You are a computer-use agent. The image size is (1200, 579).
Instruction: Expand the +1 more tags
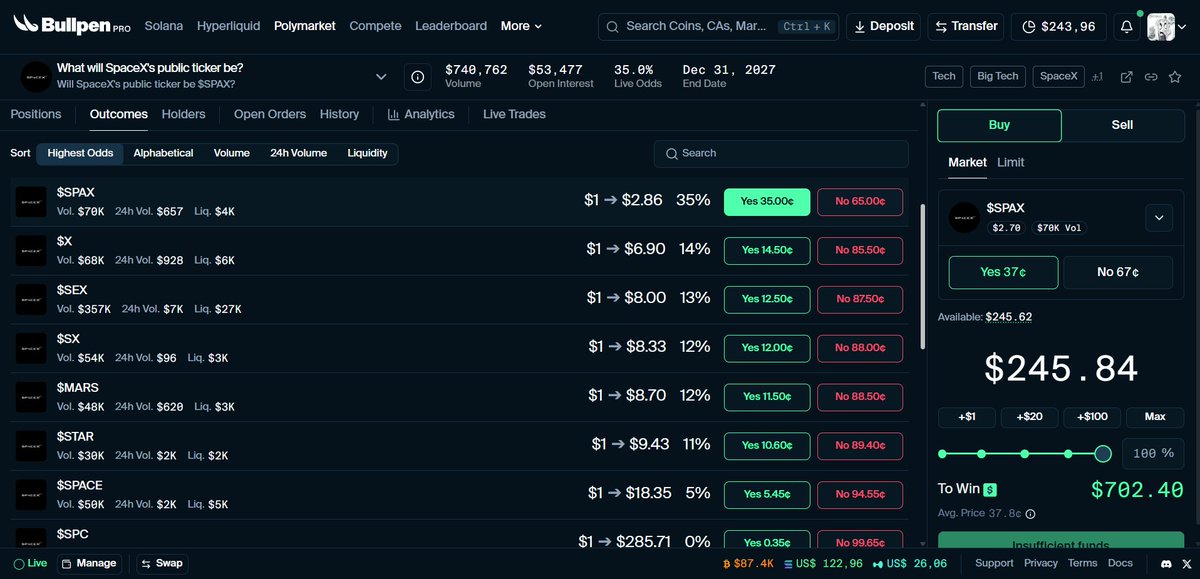click(x=1098, y=76)
